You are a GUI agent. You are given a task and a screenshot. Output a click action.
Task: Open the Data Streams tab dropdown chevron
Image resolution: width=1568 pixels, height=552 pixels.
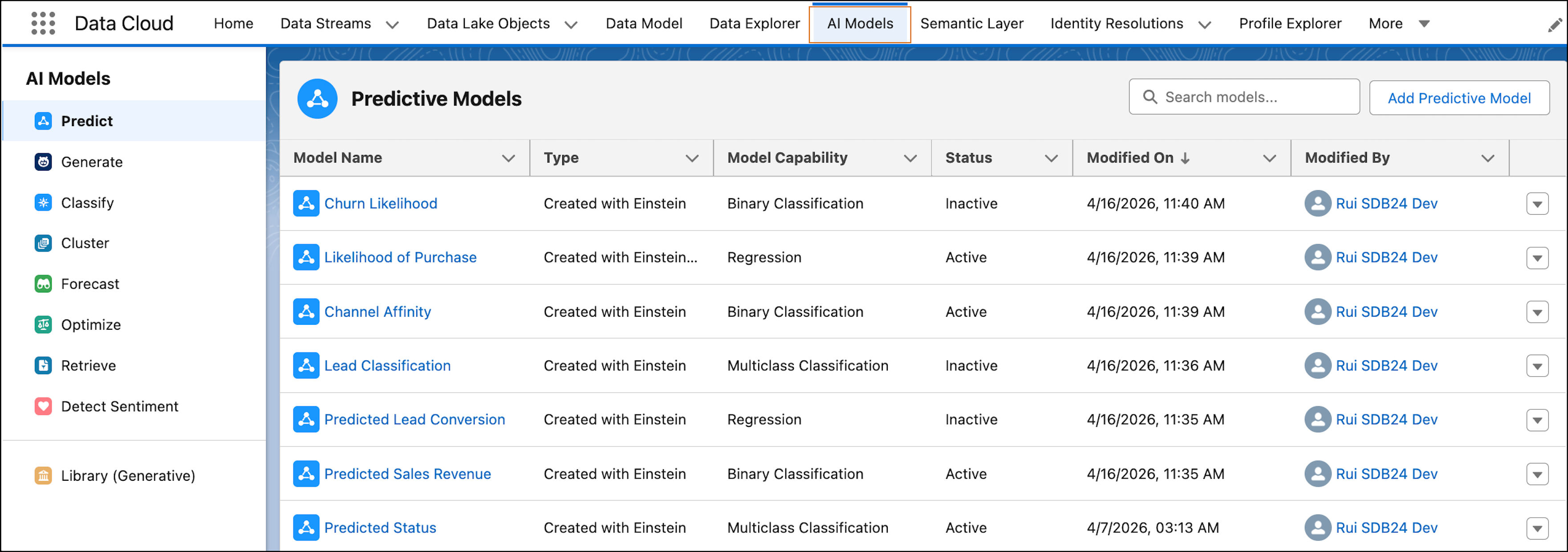click(393, 25)
